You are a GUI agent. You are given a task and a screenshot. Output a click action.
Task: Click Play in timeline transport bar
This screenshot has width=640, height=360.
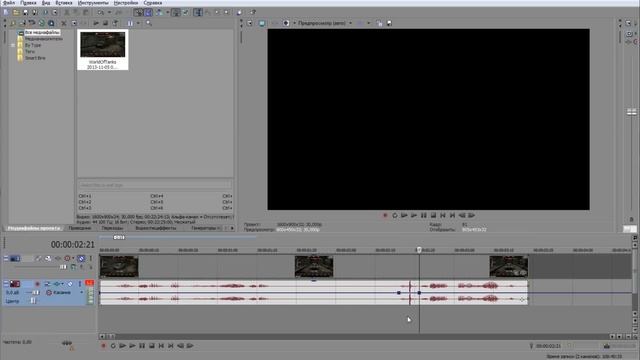[x=132, y=346]
